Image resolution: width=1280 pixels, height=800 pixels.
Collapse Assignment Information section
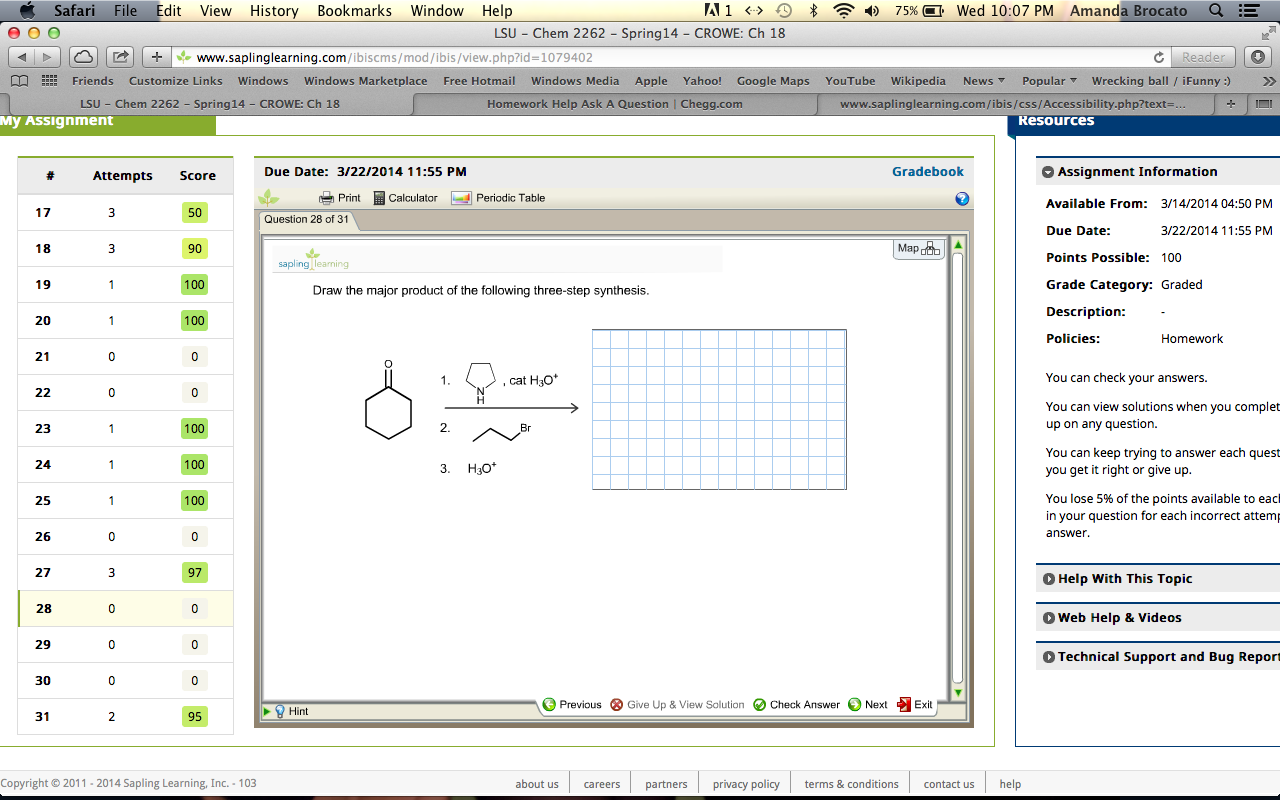point(1049,172)
